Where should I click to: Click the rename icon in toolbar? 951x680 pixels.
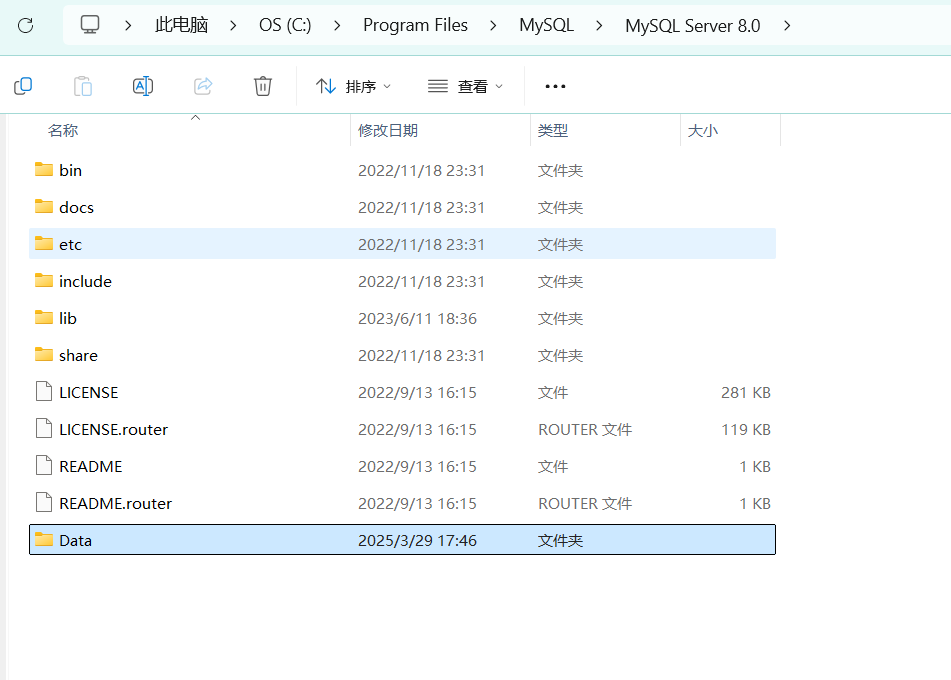coord(143,86)
